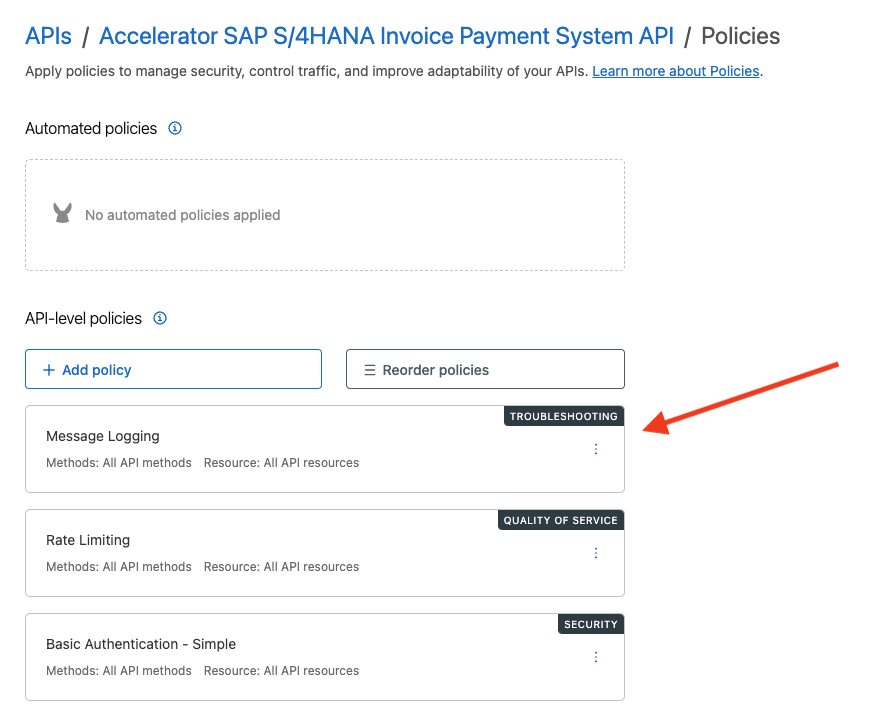Select the Policies breadcrumb item
This screenshot has width=885, height=720.
tap(740, 37)
